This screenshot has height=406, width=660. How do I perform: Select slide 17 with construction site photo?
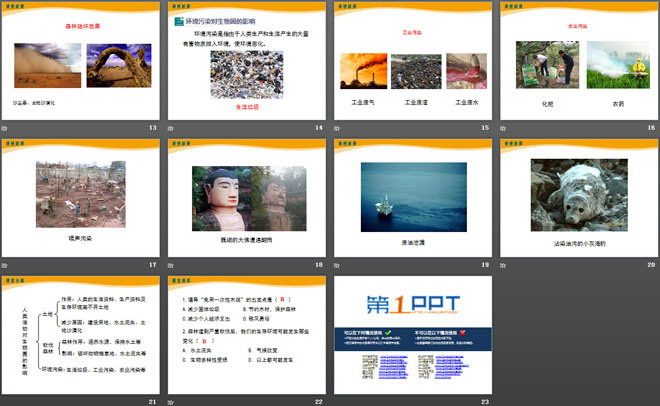[x=81, y=198]
